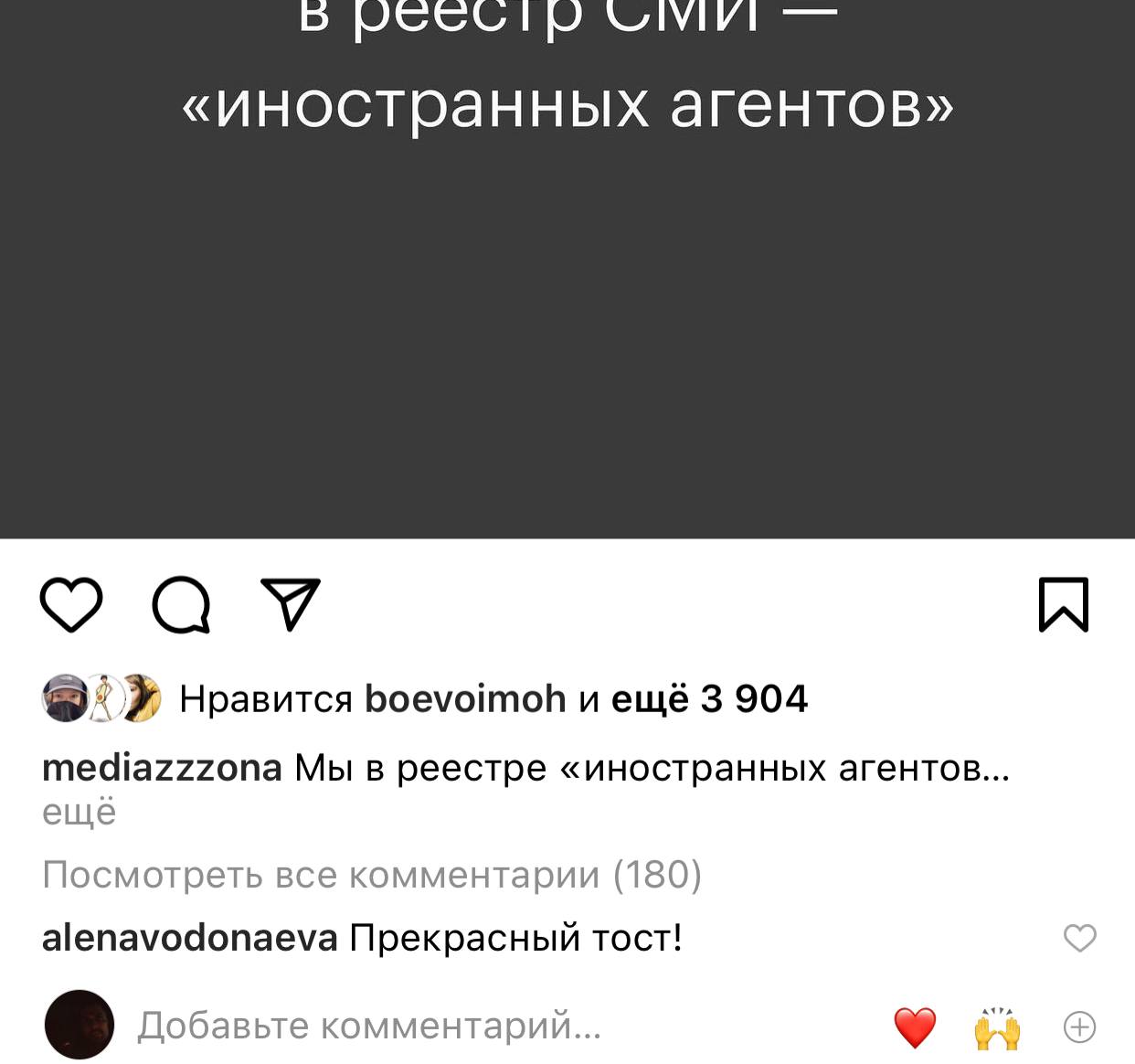This screenshot has width=1135, height=1064.
Task: Share the post with the paper plane icon
Action: [x=291, y=604]
